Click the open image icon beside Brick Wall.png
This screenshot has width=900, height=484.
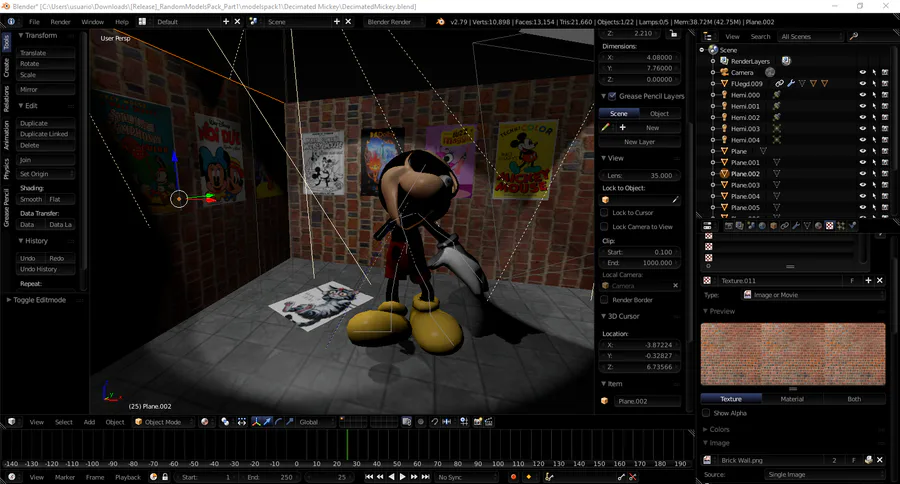coord(868,460)
